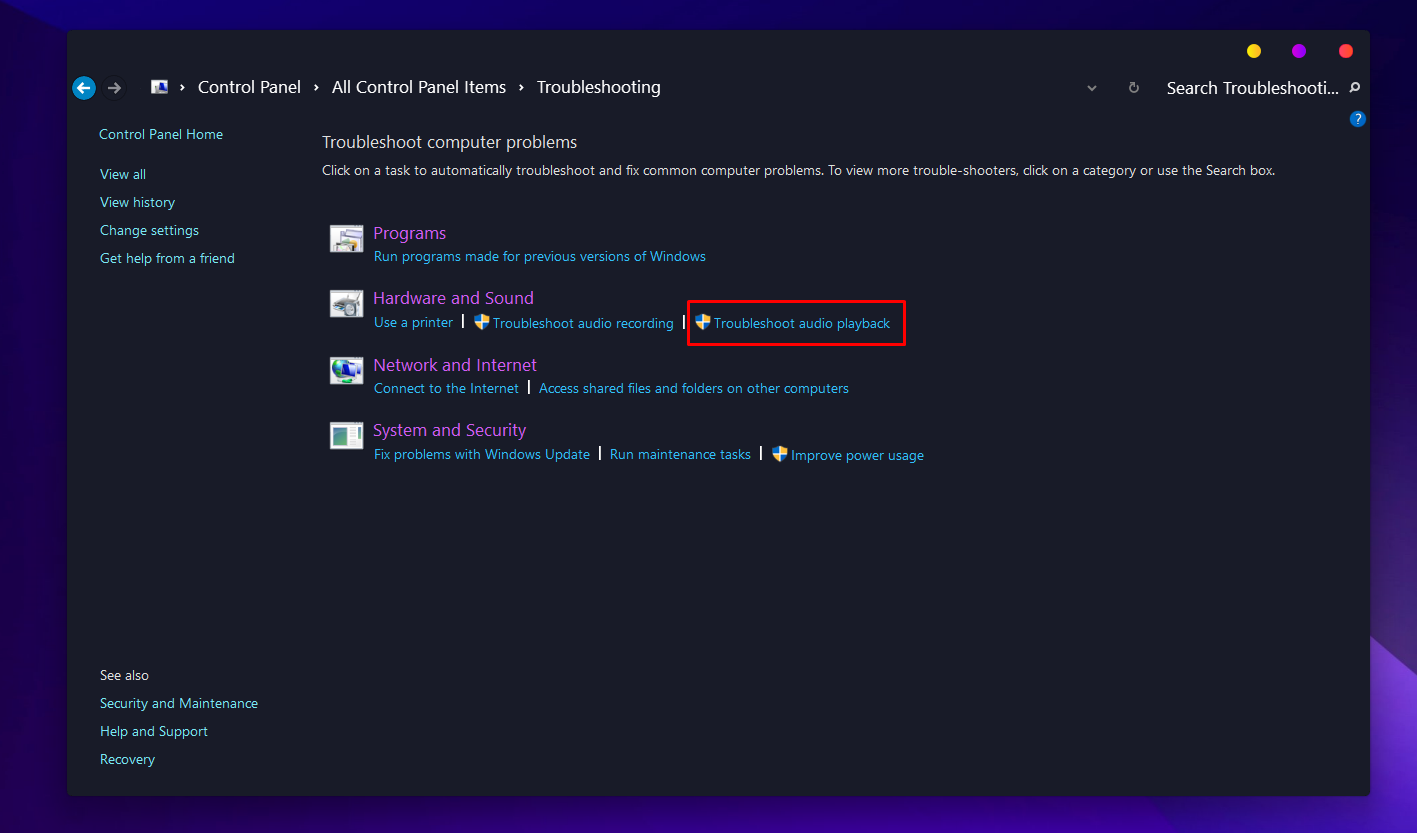Click Connect to the Internet link
The image size is (1417, 833).
(x=446, y=388)
